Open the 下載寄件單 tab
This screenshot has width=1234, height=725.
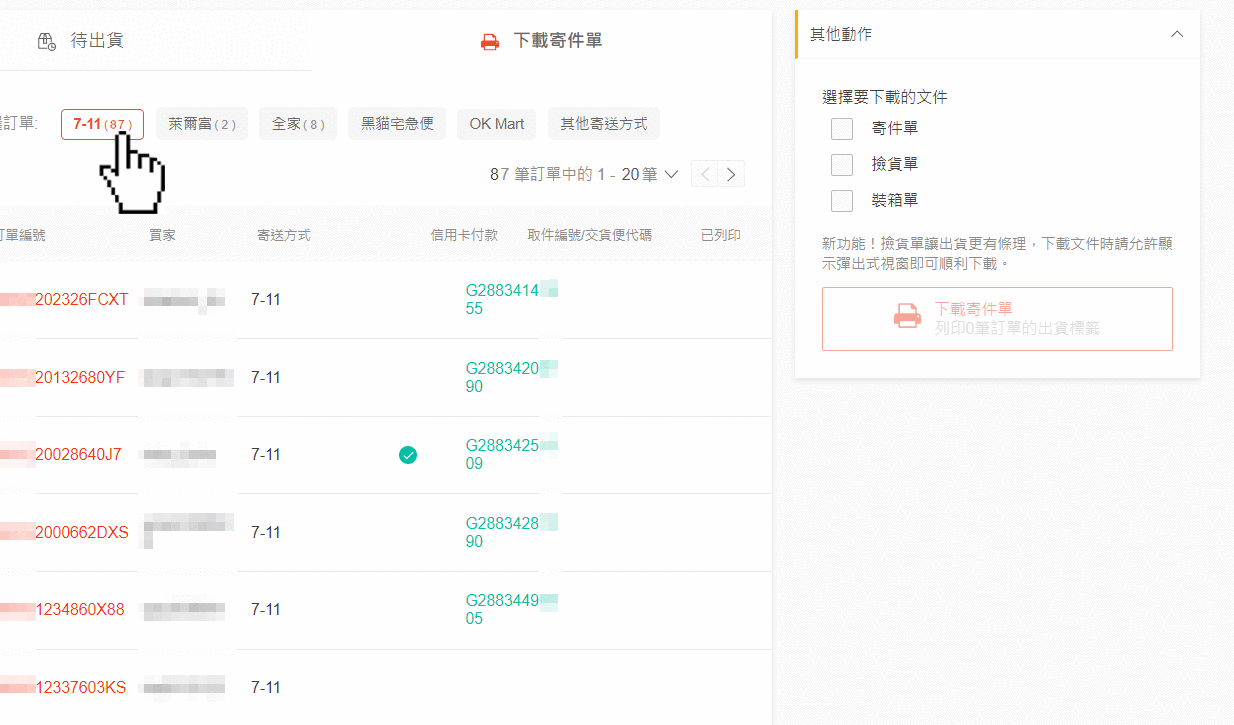pos(557,41)
